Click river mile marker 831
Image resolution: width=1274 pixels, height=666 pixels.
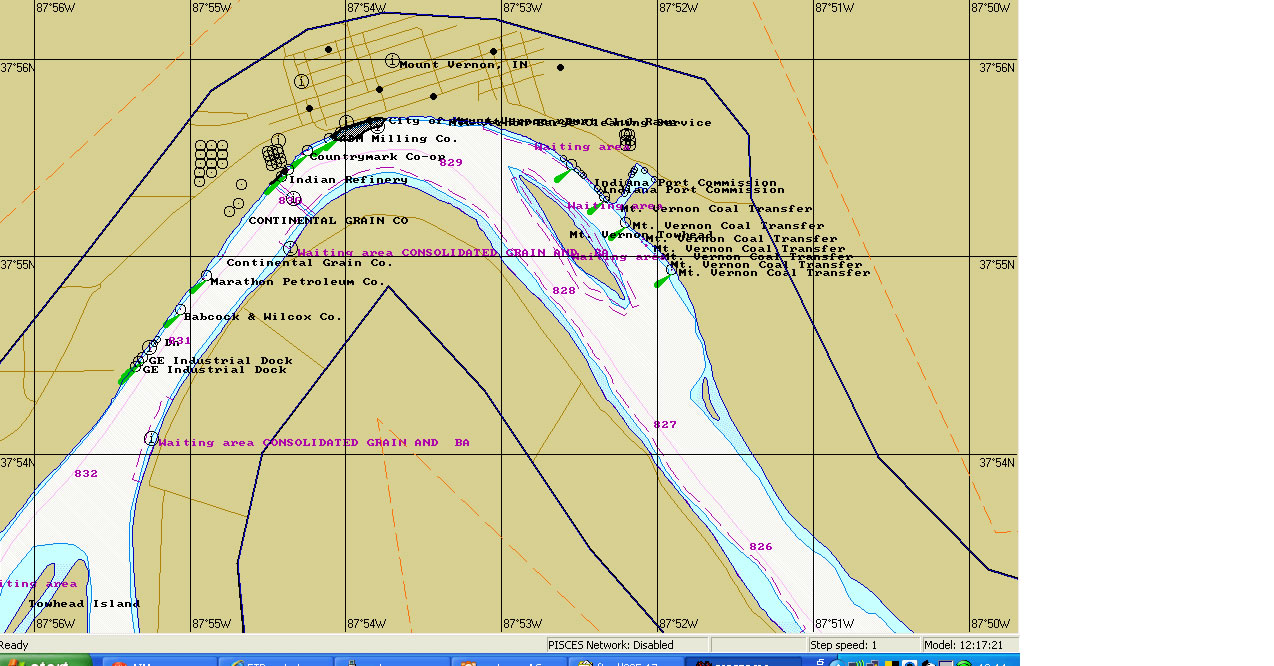178,341
